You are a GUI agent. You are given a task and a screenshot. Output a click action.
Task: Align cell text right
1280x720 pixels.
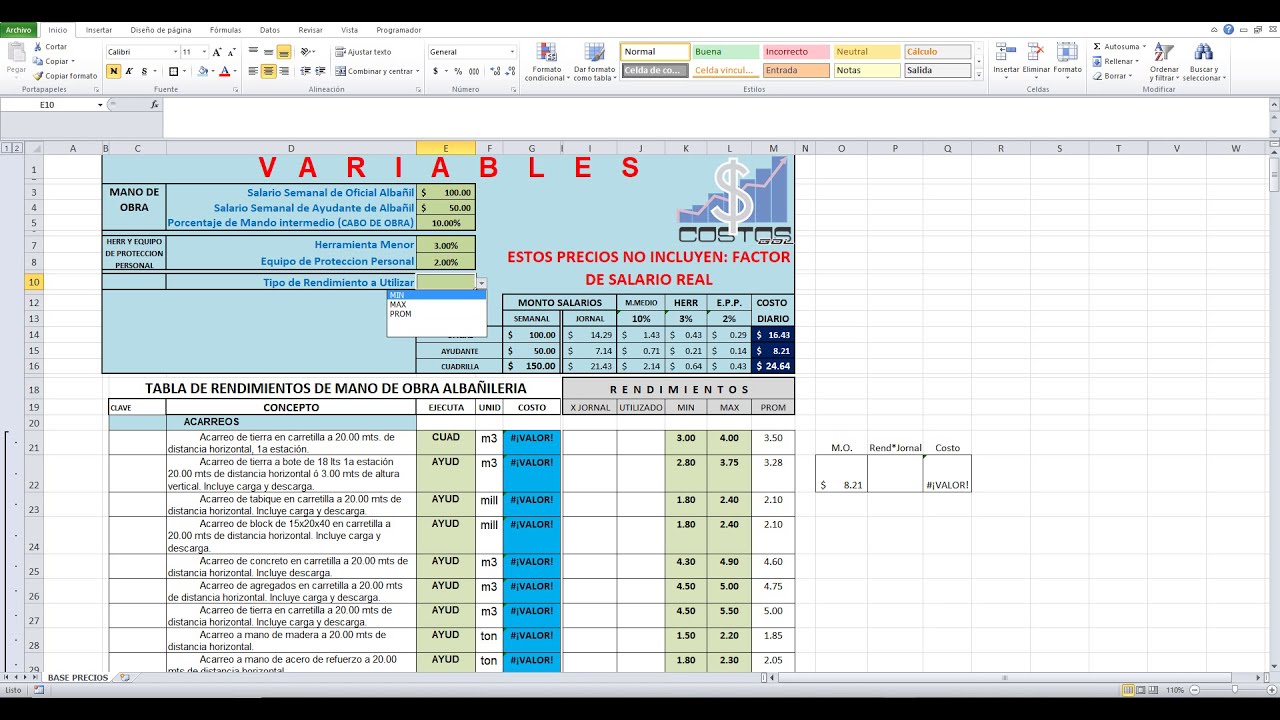pos(284,71)
